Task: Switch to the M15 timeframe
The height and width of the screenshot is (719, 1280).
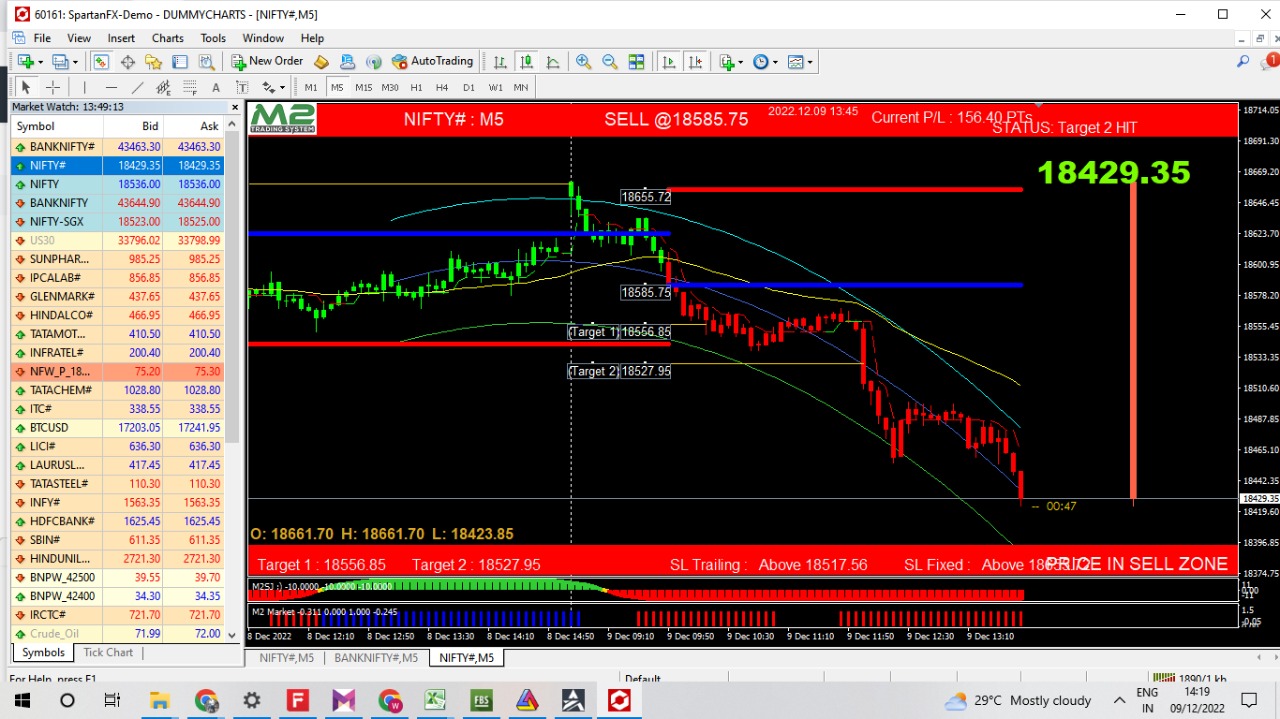Action: click(x=363, y=88)
